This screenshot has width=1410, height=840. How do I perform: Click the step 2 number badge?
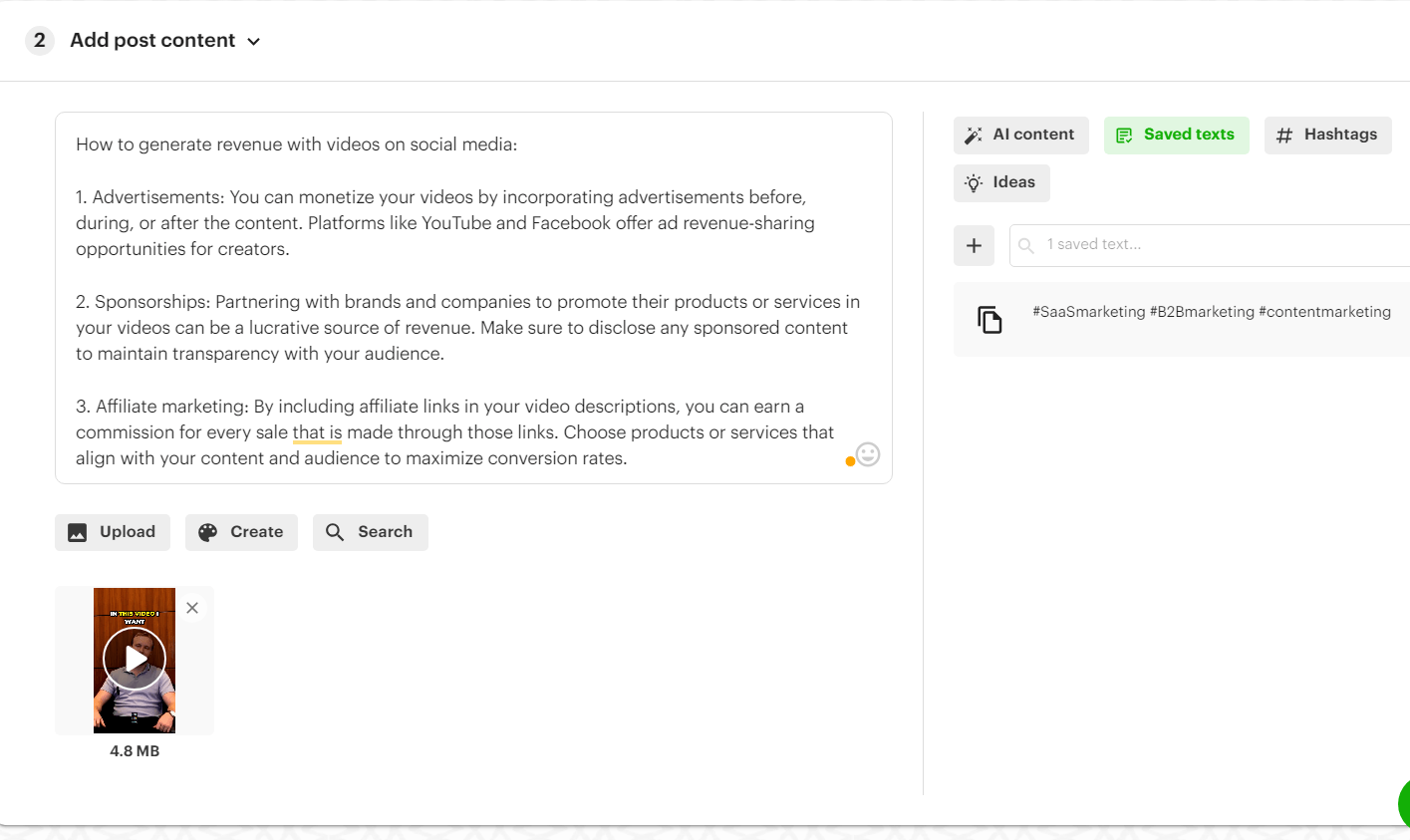pos(40,41)
